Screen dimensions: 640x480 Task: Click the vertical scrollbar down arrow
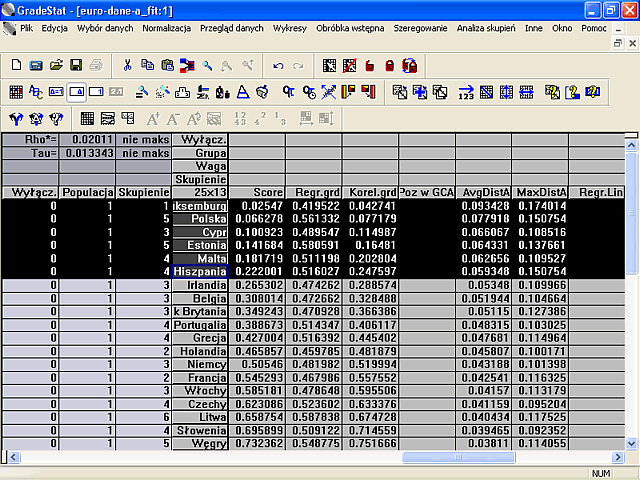[631, 443]
